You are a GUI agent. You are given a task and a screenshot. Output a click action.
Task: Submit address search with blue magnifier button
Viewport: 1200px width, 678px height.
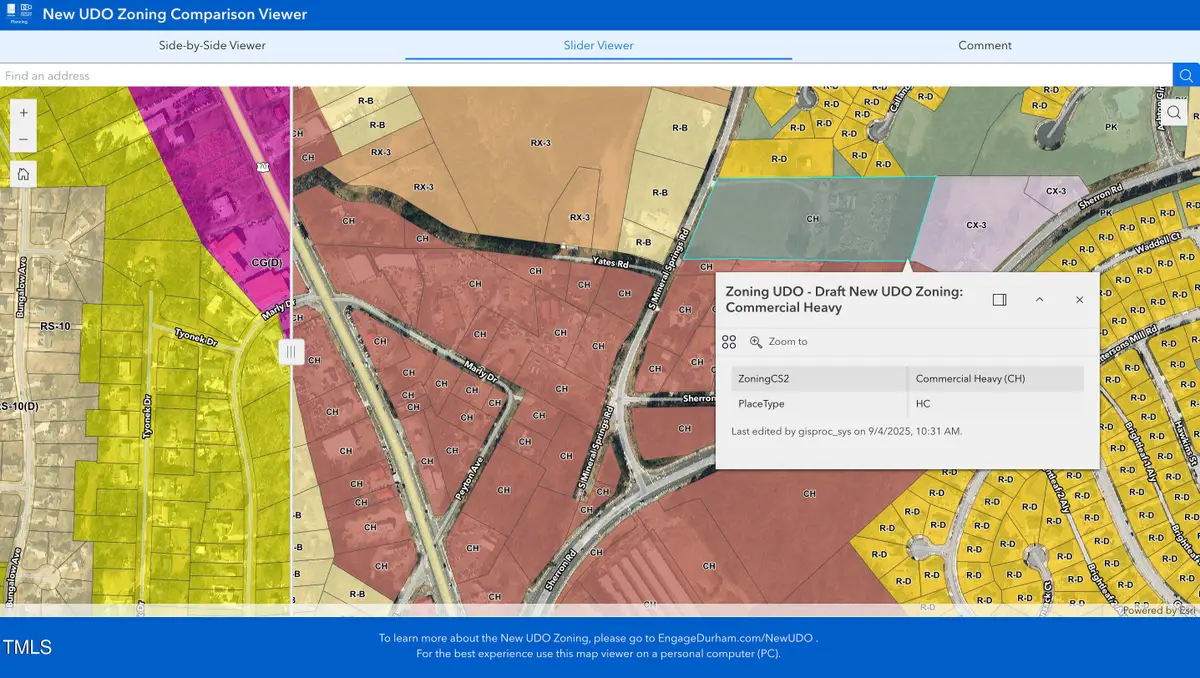1186,75
